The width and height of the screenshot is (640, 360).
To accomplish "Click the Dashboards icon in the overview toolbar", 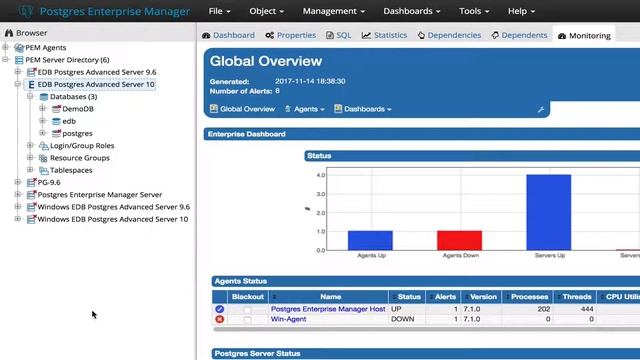I will pyautogui.click(x=338, y=109).
